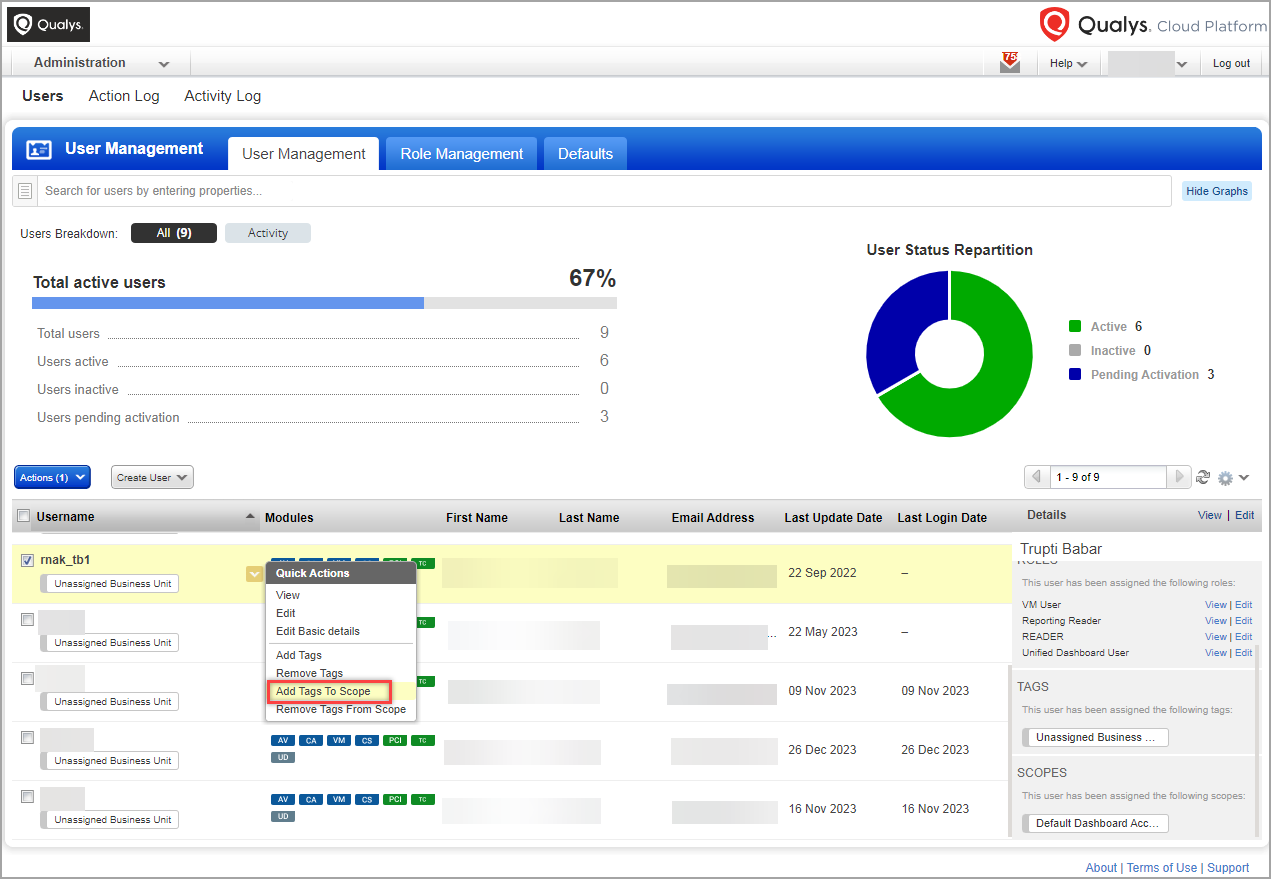Open the Terms of Use link
This screenshot has height=879, width=1271.
coord(1161,868)
